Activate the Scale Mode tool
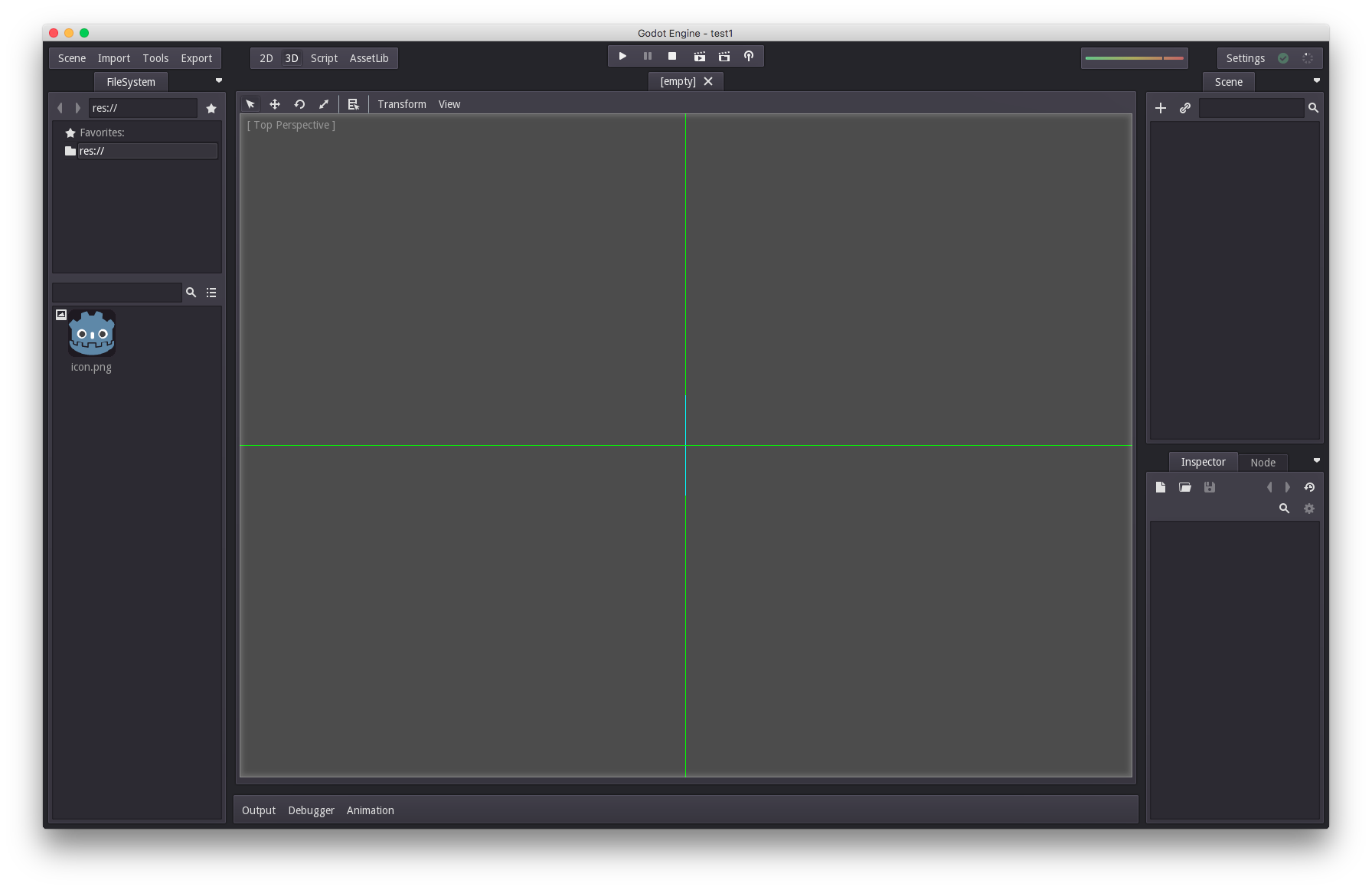The height and width of the screenshot is (890, 1372). pyautogui.click(x=324, y=104)
